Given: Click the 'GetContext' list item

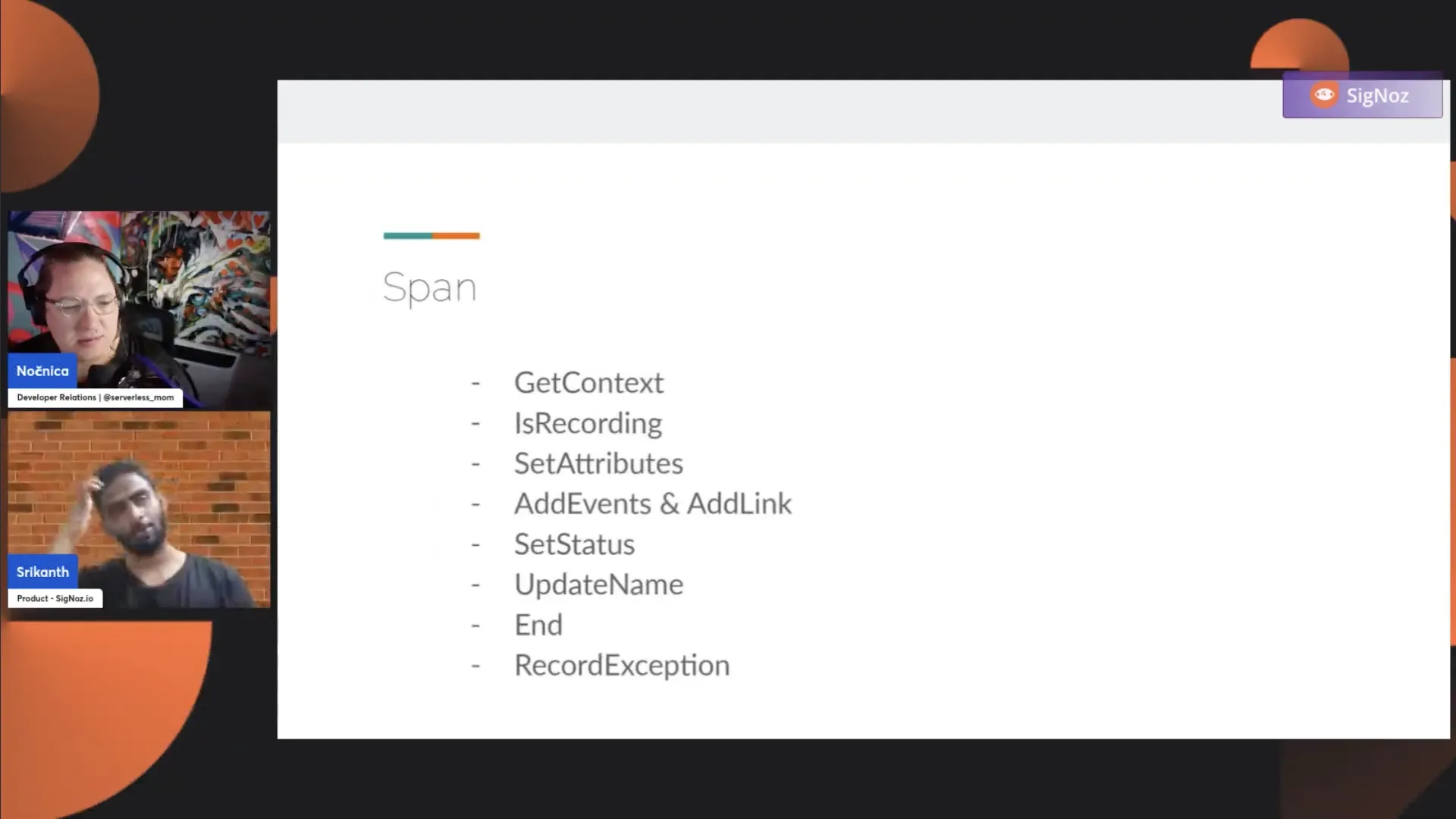Looking at the screenshot, I should tap(588, 383).
